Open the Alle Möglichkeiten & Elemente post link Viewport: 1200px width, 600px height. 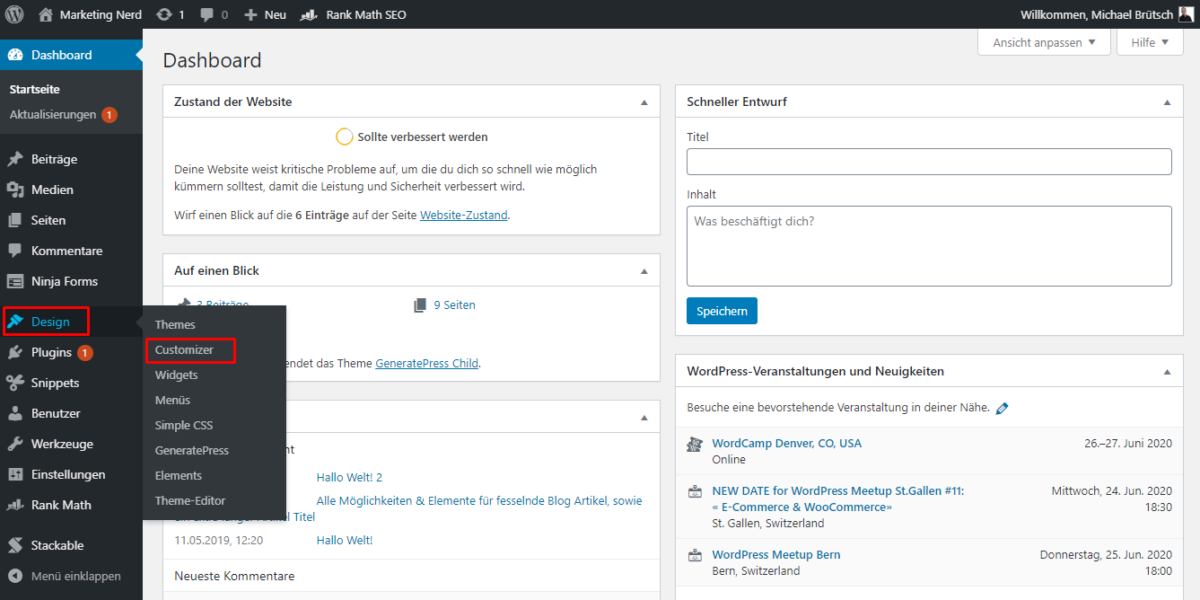pos(479,501)
